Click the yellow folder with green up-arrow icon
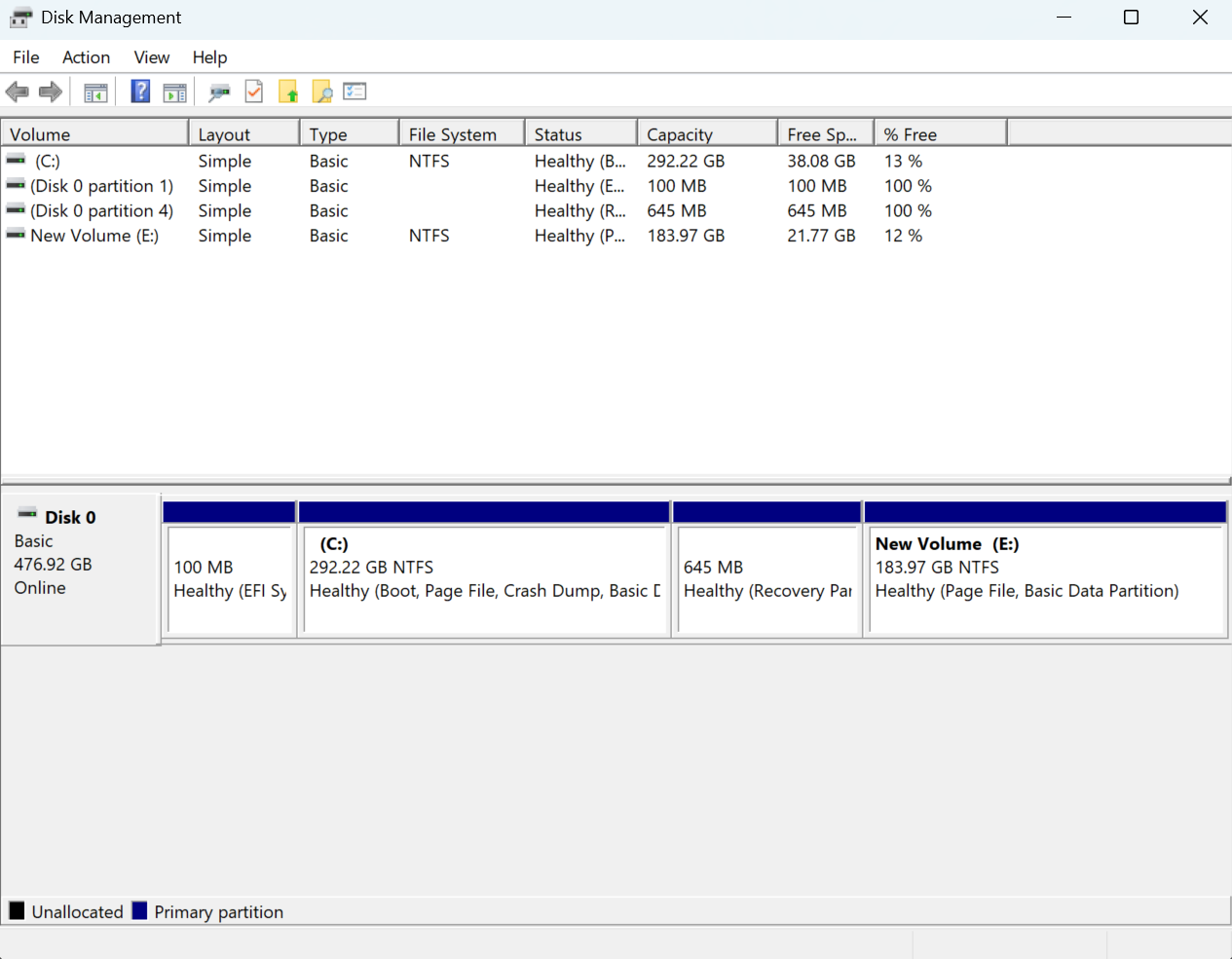1232x959 pixels. [x=288, y=92]
